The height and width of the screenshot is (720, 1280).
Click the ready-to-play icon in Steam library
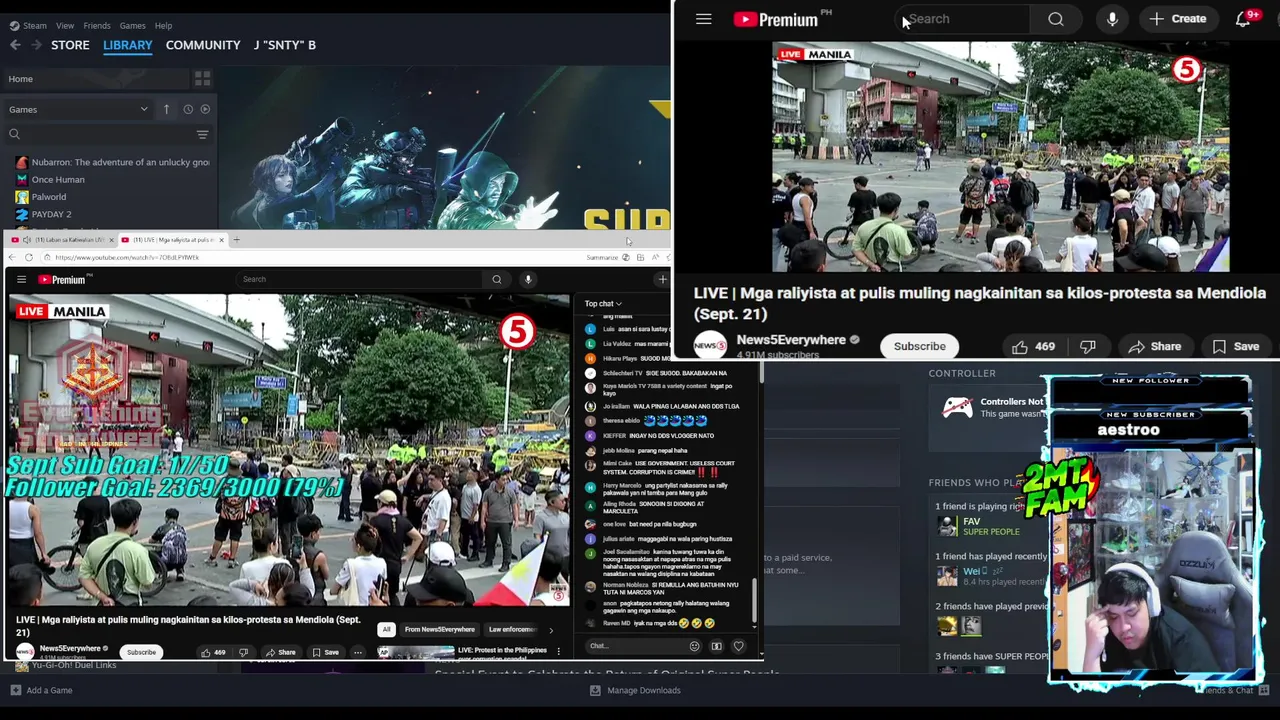(x=205, y=109)
